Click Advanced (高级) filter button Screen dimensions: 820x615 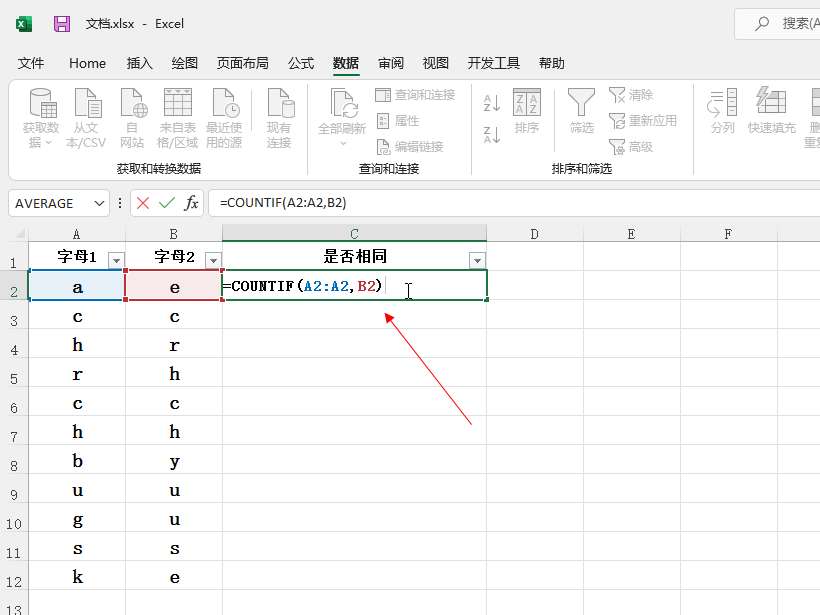coord(631,146)
